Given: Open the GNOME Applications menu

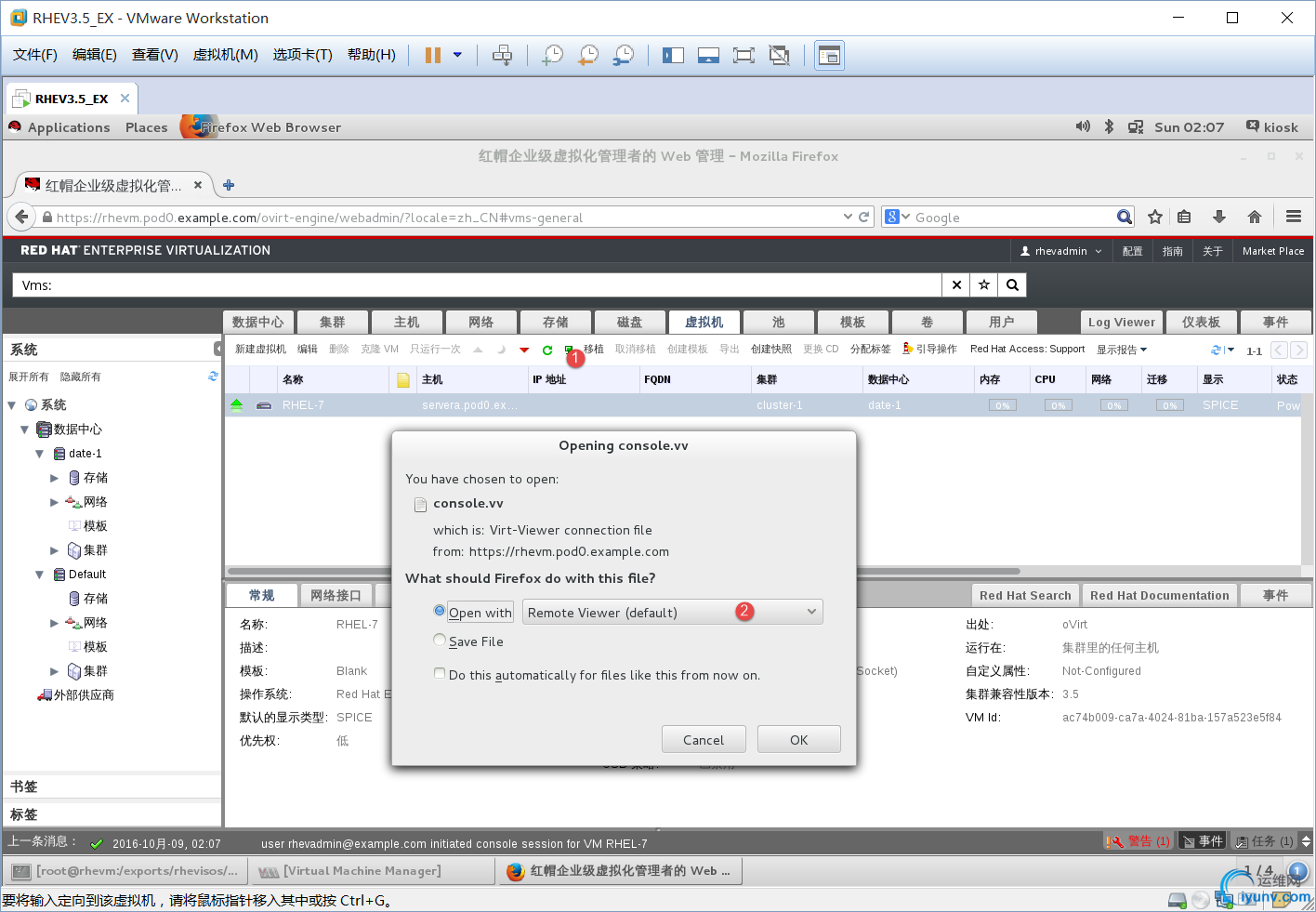Looking at the screenshot, I should click(69, 127).
